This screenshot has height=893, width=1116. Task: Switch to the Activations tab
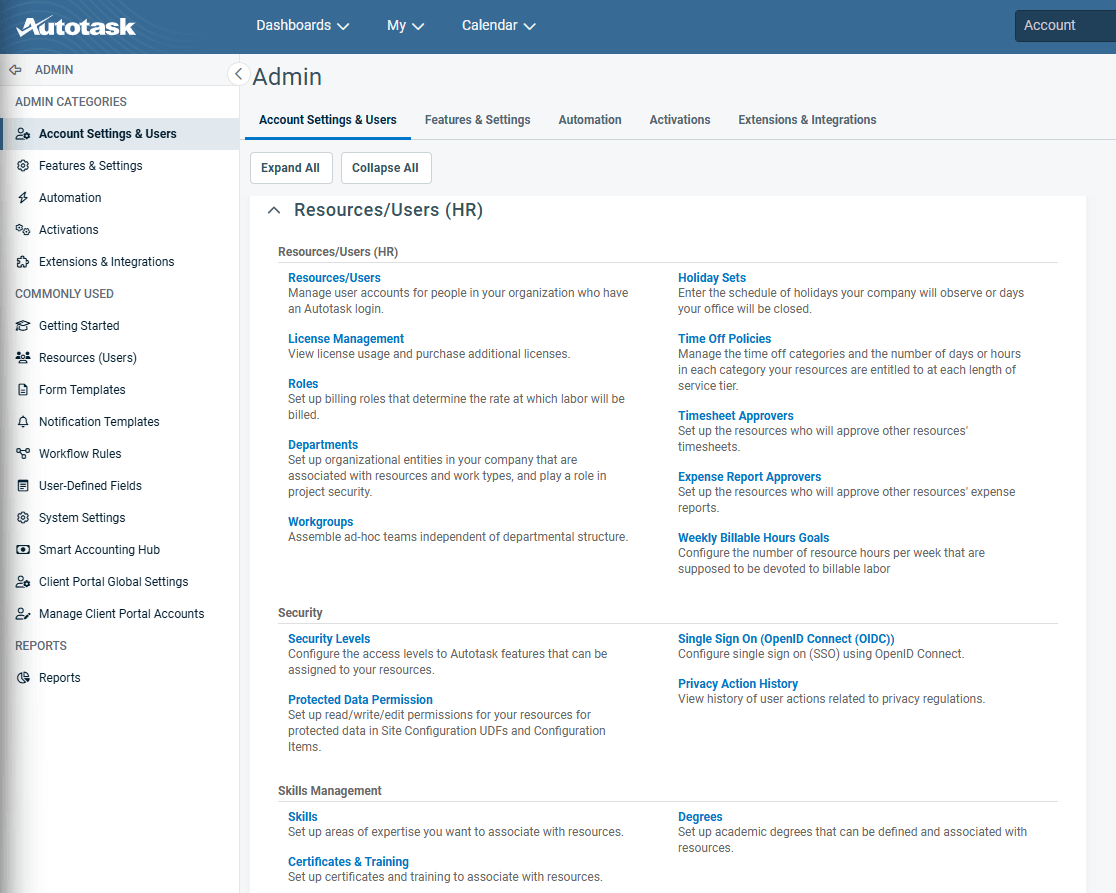[x=680, y=120]
